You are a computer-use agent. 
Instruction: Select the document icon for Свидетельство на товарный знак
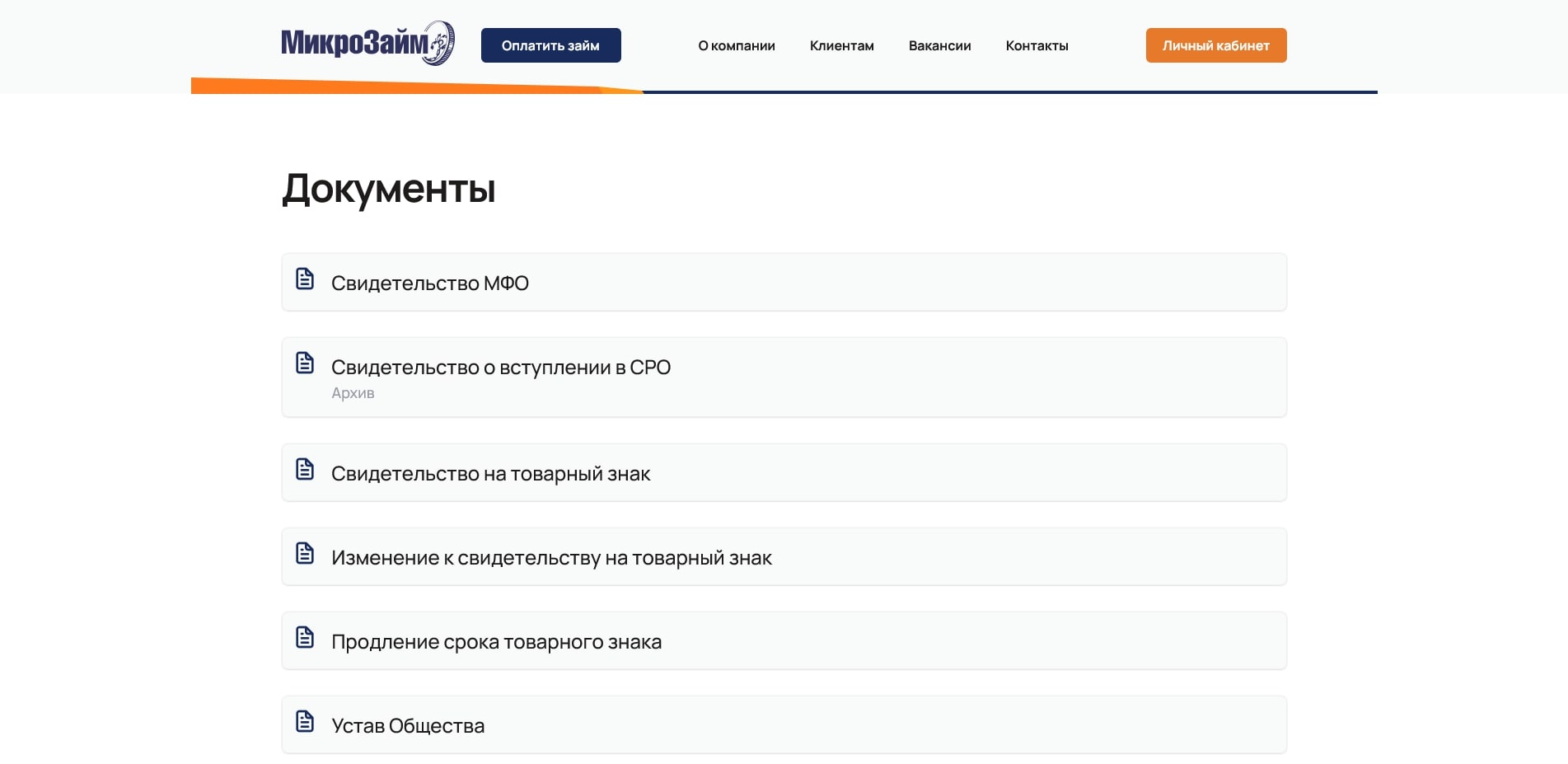pyautogui.click(x=305, y=471)
